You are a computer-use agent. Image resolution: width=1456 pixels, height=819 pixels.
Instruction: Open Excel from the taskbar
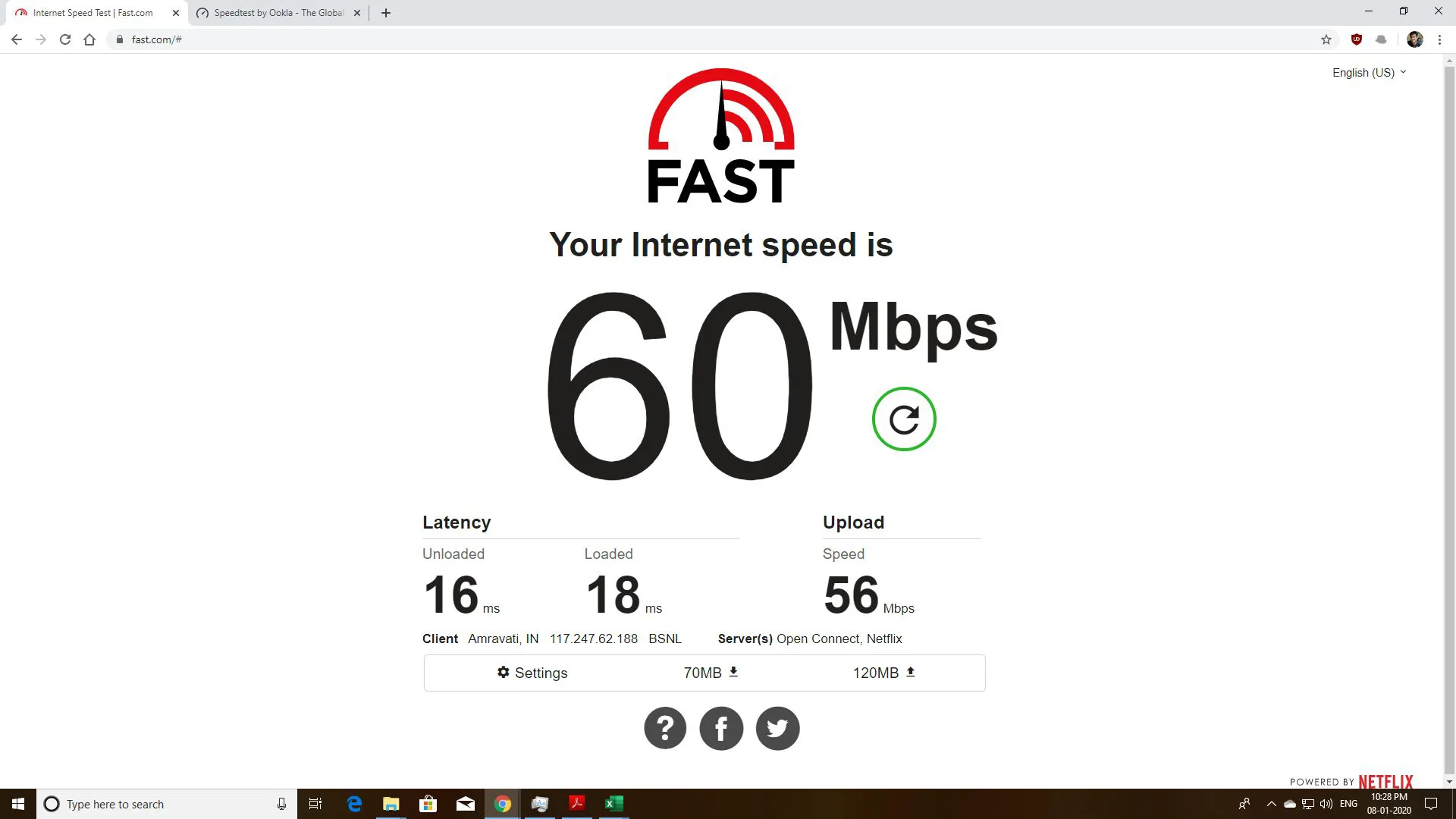[x=613, y=804]
